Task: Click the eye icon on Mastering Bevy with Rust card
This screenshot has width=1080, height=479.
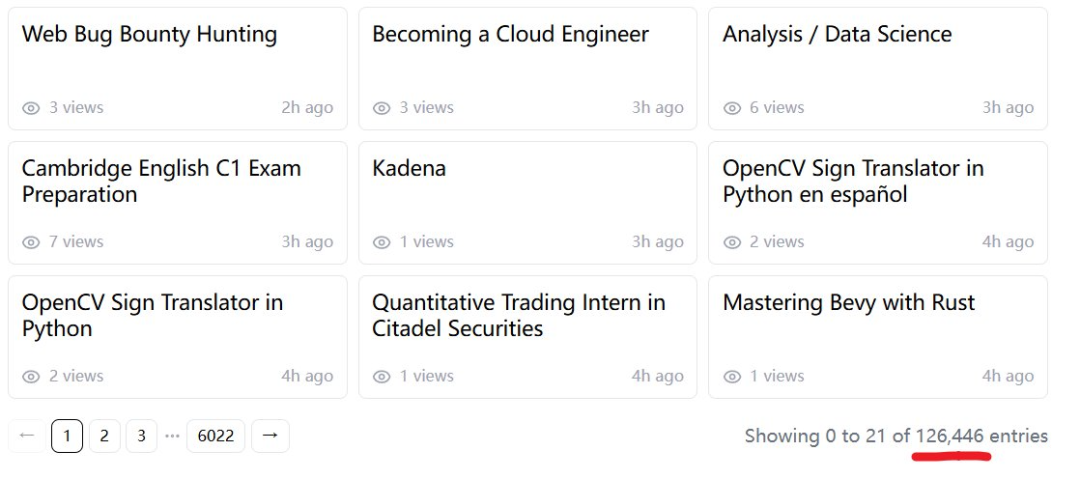Action: pyautogui.click(x=732, y=377)
